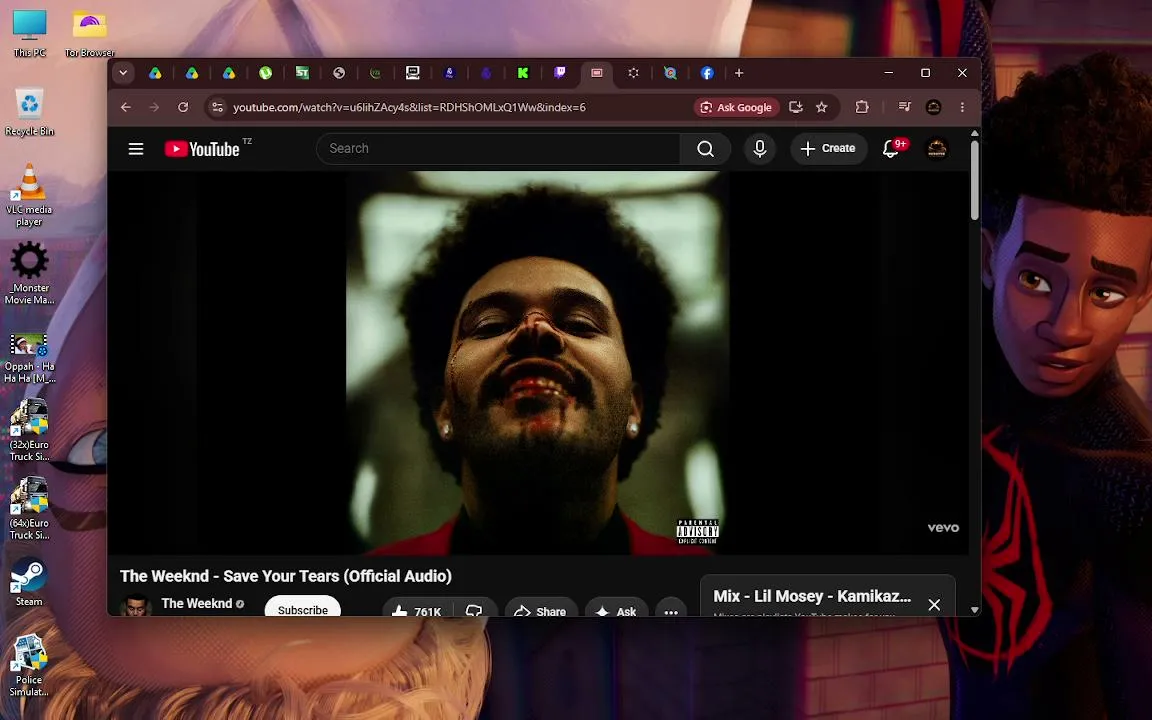The height and width of the screenshot is (720, 1152).
Task: Dislike the Save Your Tears video
Action: [475, 610]
